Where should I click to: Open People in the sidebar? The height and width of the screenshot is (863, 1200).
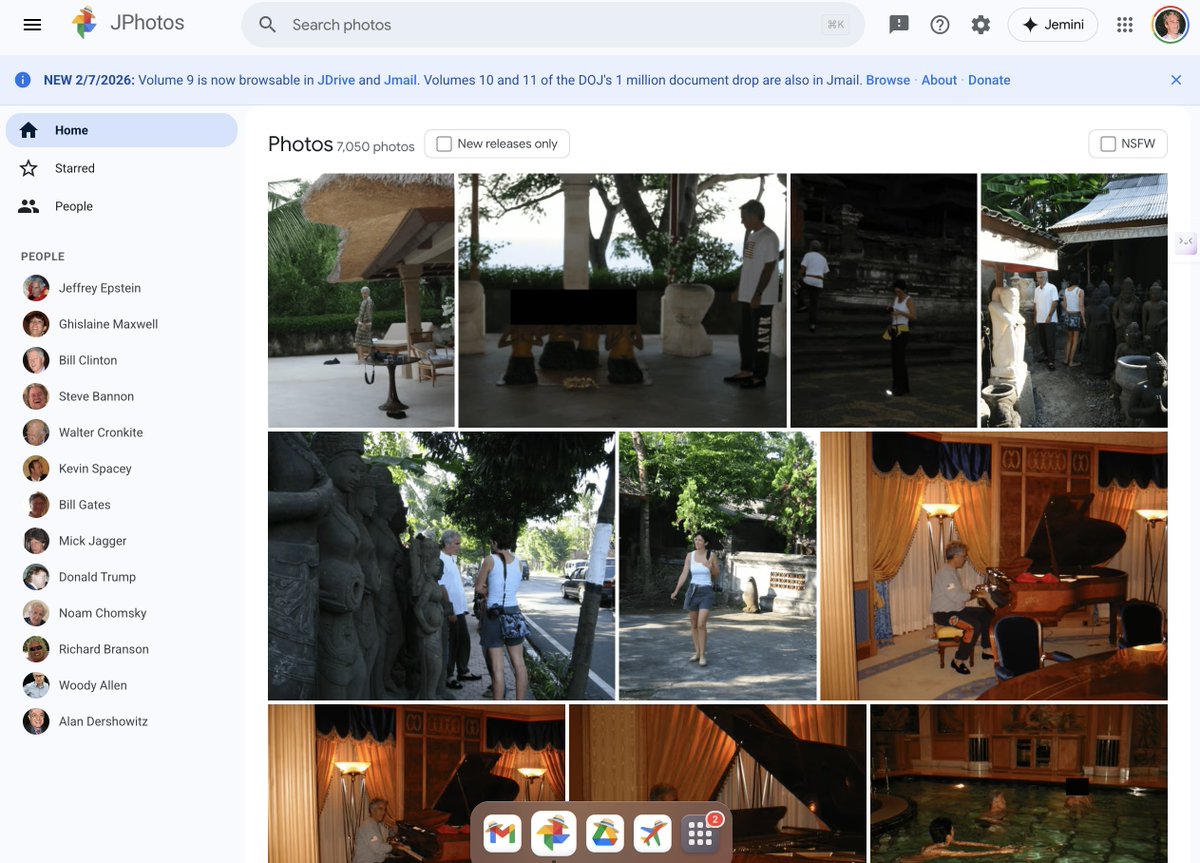click(121, 206)
